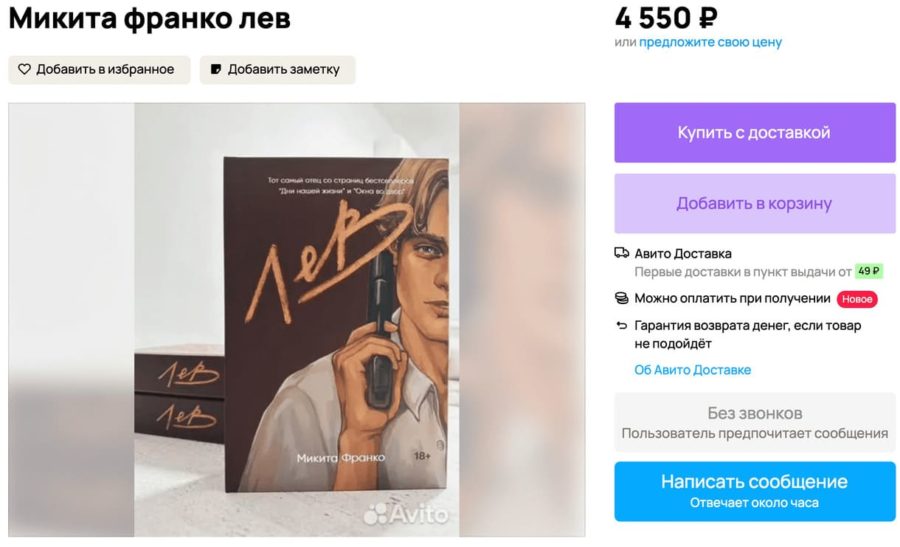Click the Можно оплатить при получении text
The width and height of the screenshot is (900, 547).
[733, 298]
